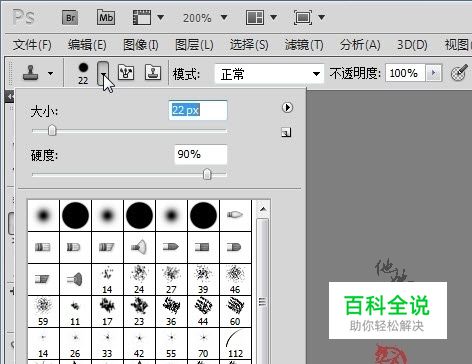472x364 pixels.
Task: Click the 硬度 90% hardness field
Action: [201, 154]
